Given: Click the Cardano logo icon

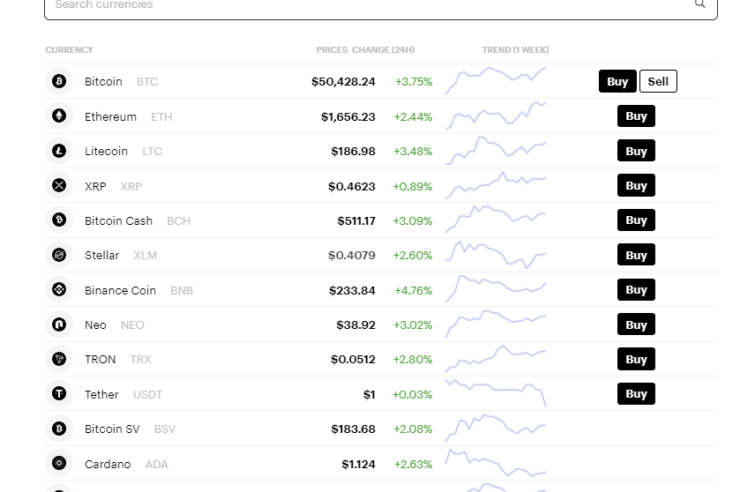Looking at the screenshot, I should pos(59,463).
